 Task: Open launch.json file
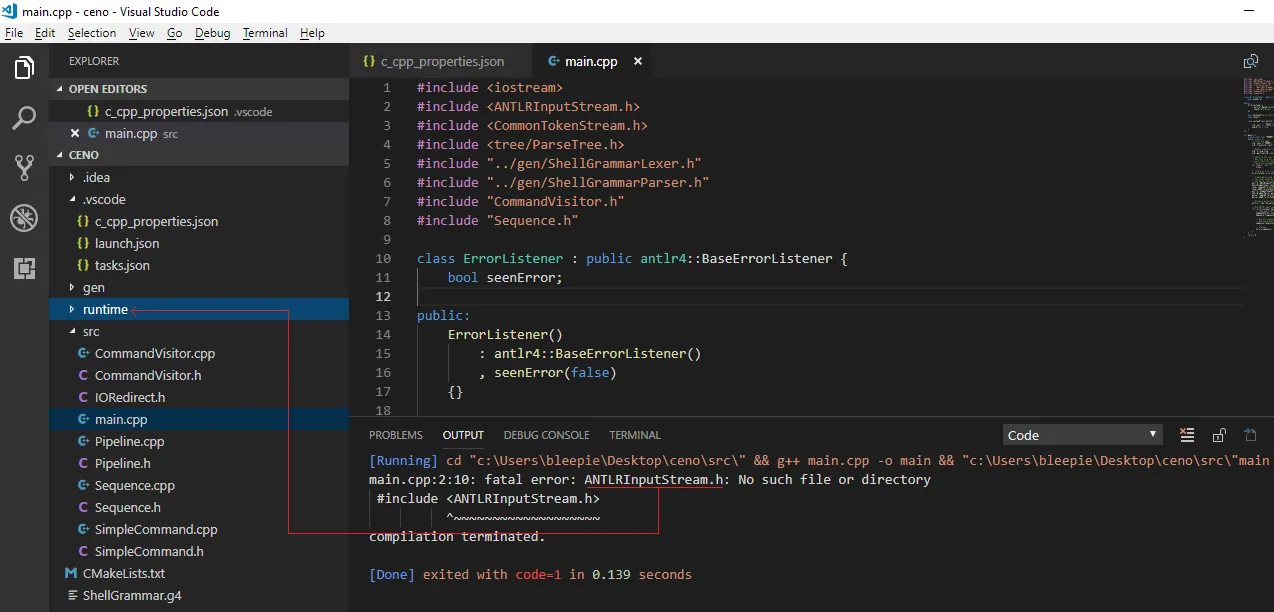coord(199,243)
